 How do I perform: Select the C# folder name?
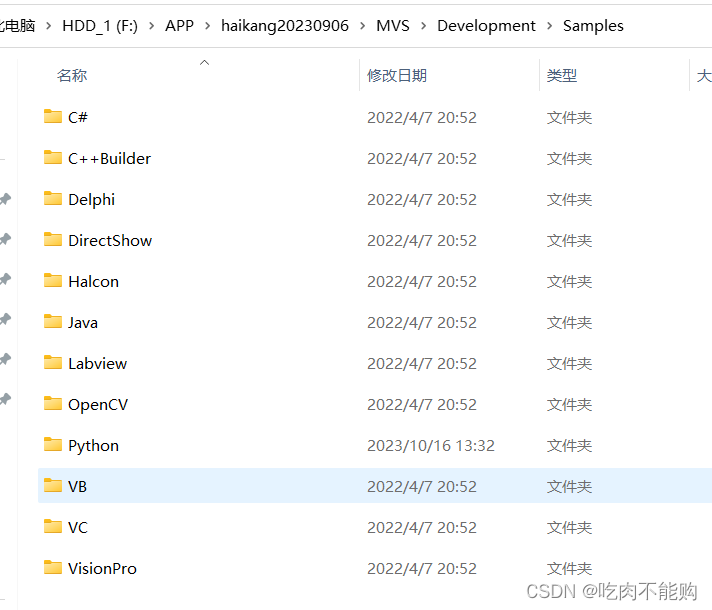point(78,118)
